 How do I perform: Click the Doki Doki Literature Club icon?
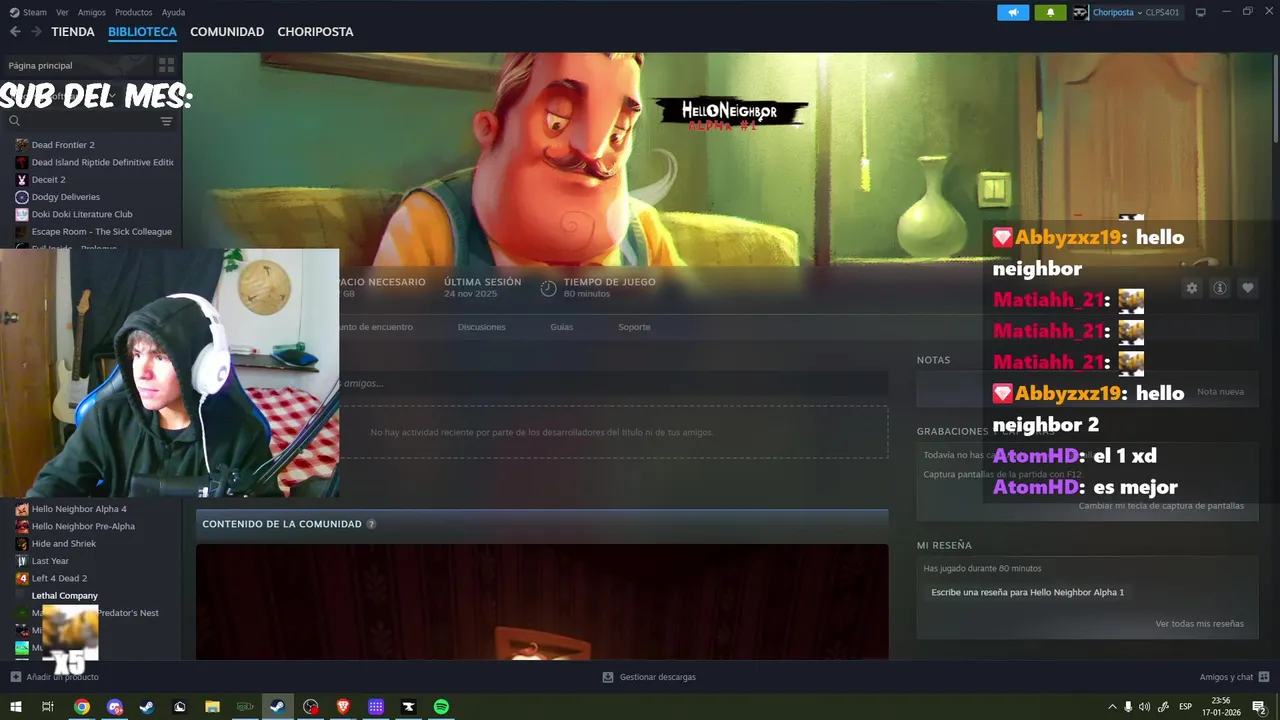pos(22,214)
